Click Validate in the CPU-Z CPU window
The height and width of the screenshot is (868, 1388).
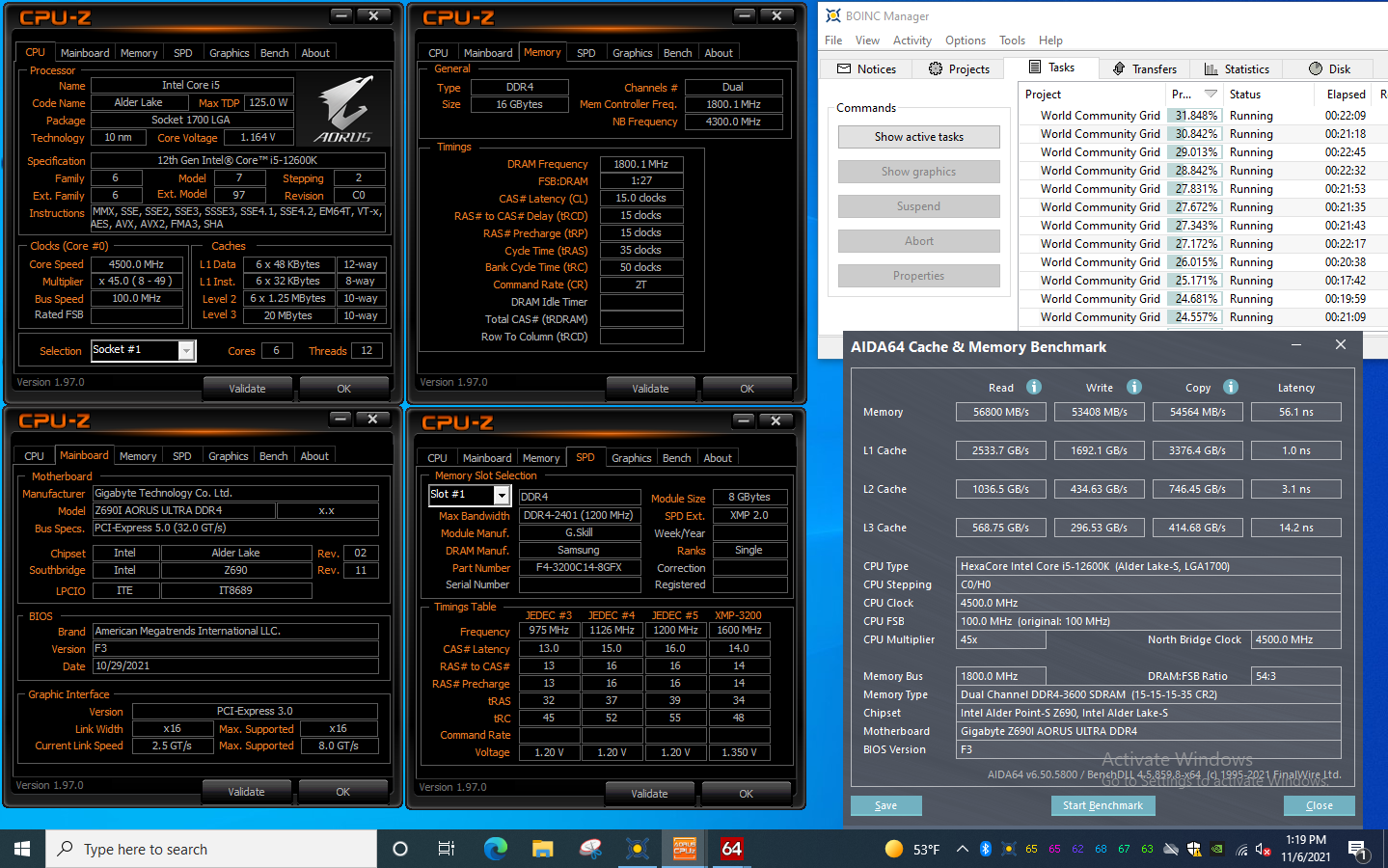(x=247, y=389)
